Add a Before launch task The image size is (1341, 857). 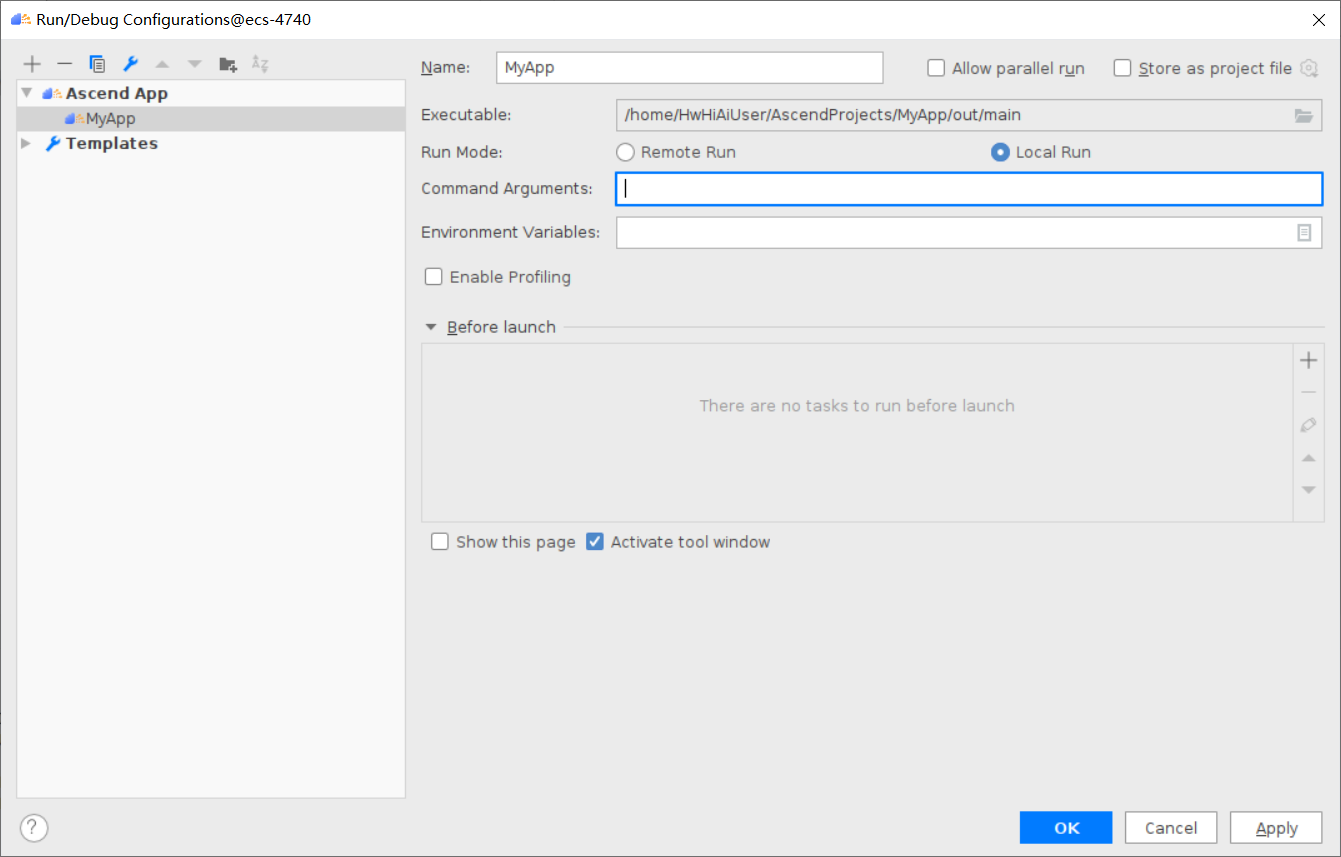pos(1308,361)
